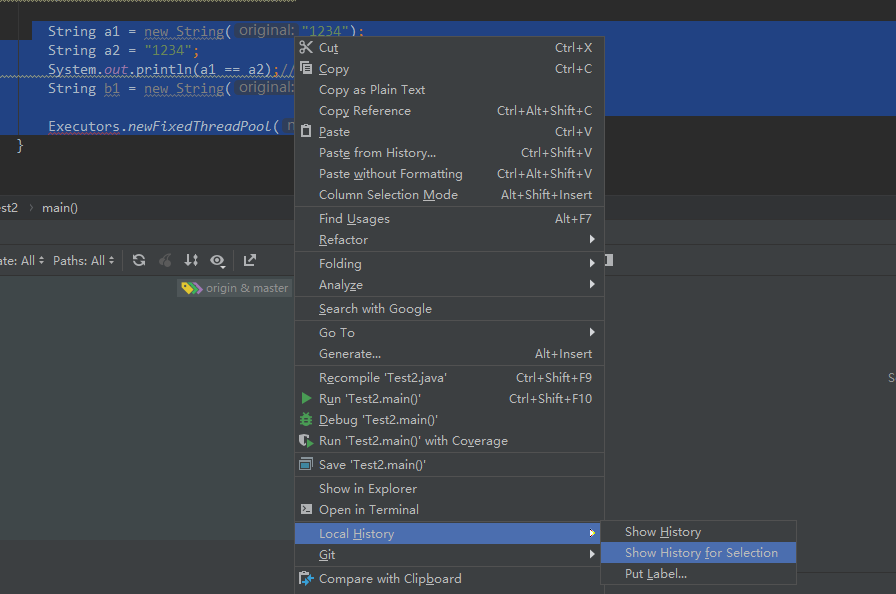Click the Run with Coverage shield icon
This screenshot has height=594, width=896.
coord(306,440)
